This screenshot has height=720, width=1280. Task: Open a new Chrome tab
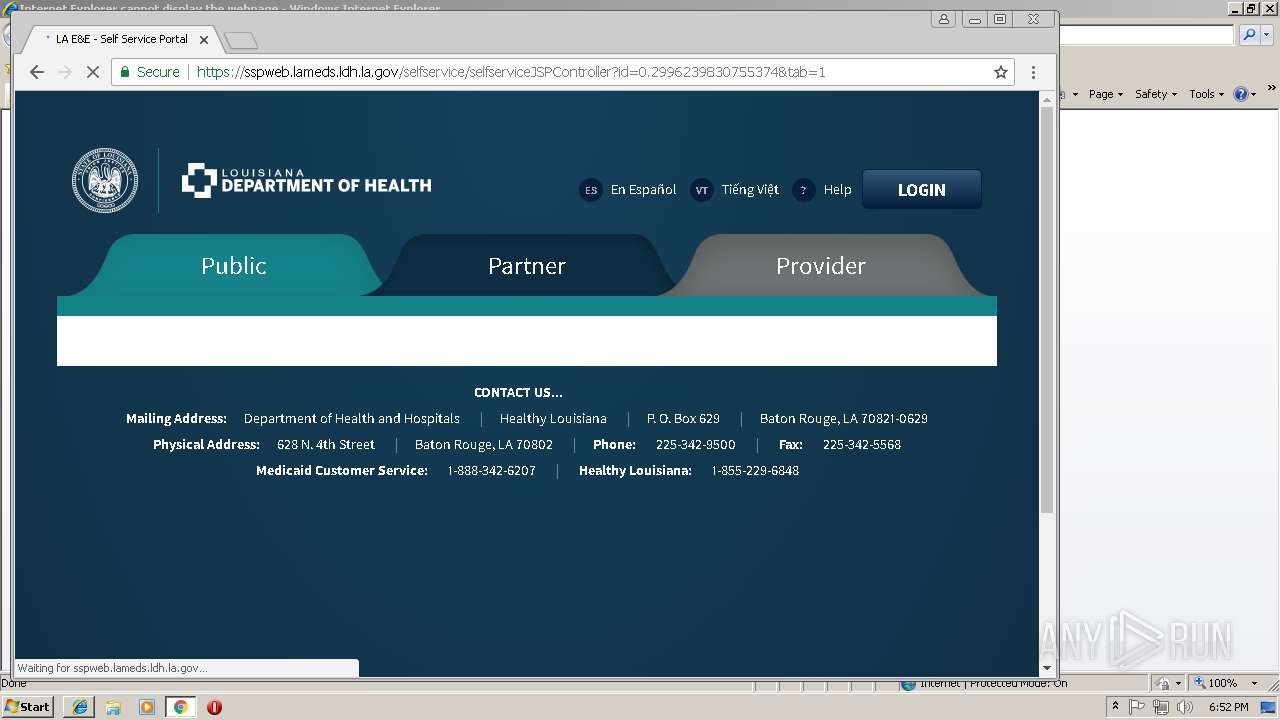tap(241, 41)
